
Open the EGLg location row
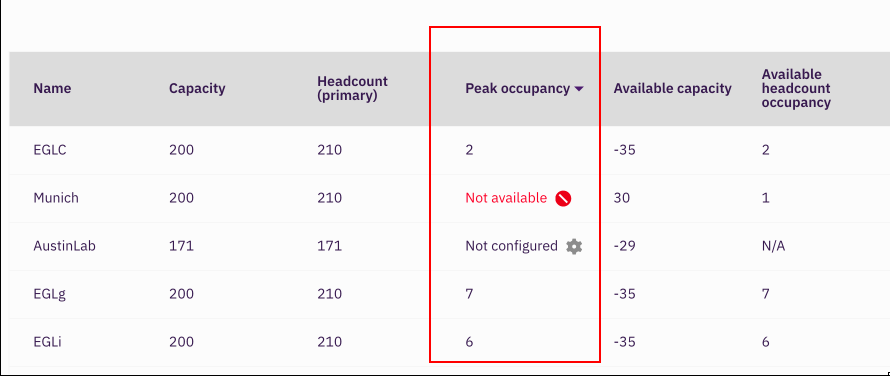click(x=450, y=294)
